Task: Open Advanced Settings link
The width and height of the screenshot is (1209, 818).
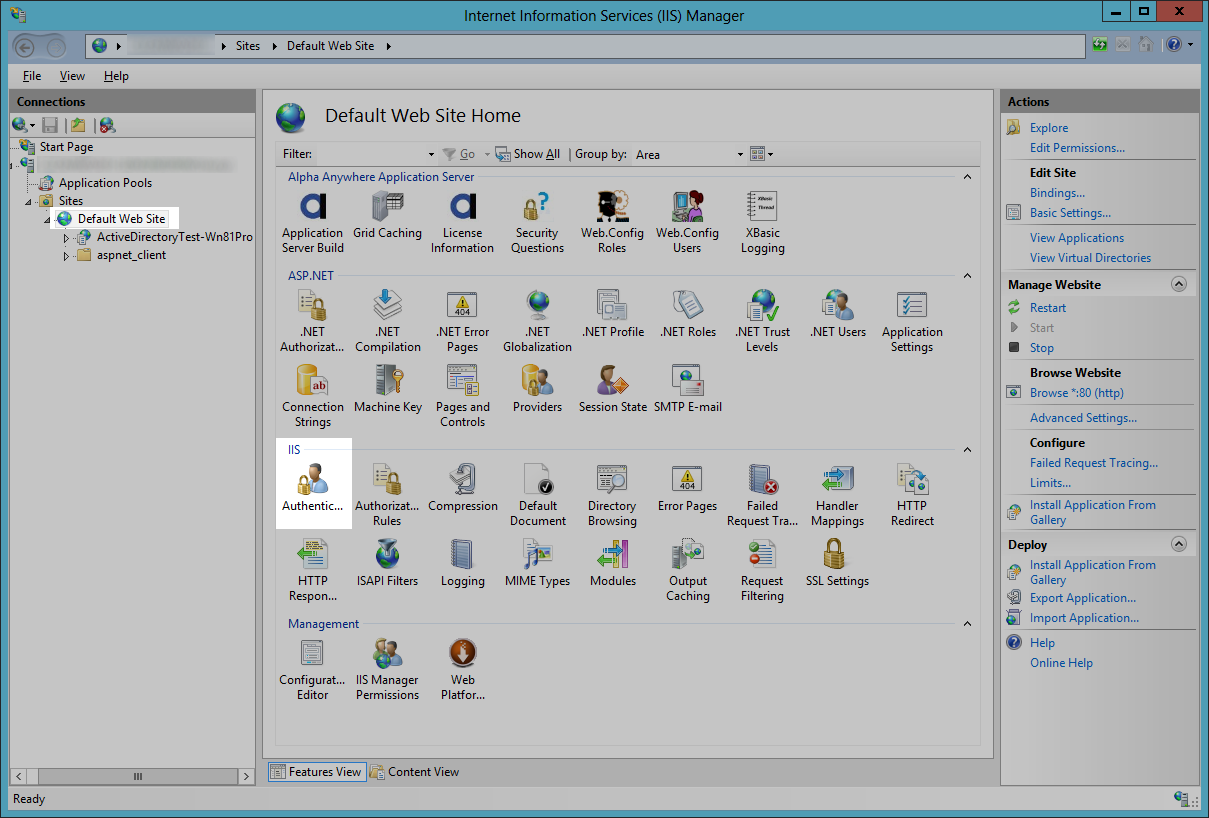Action: click(1083, 418)
